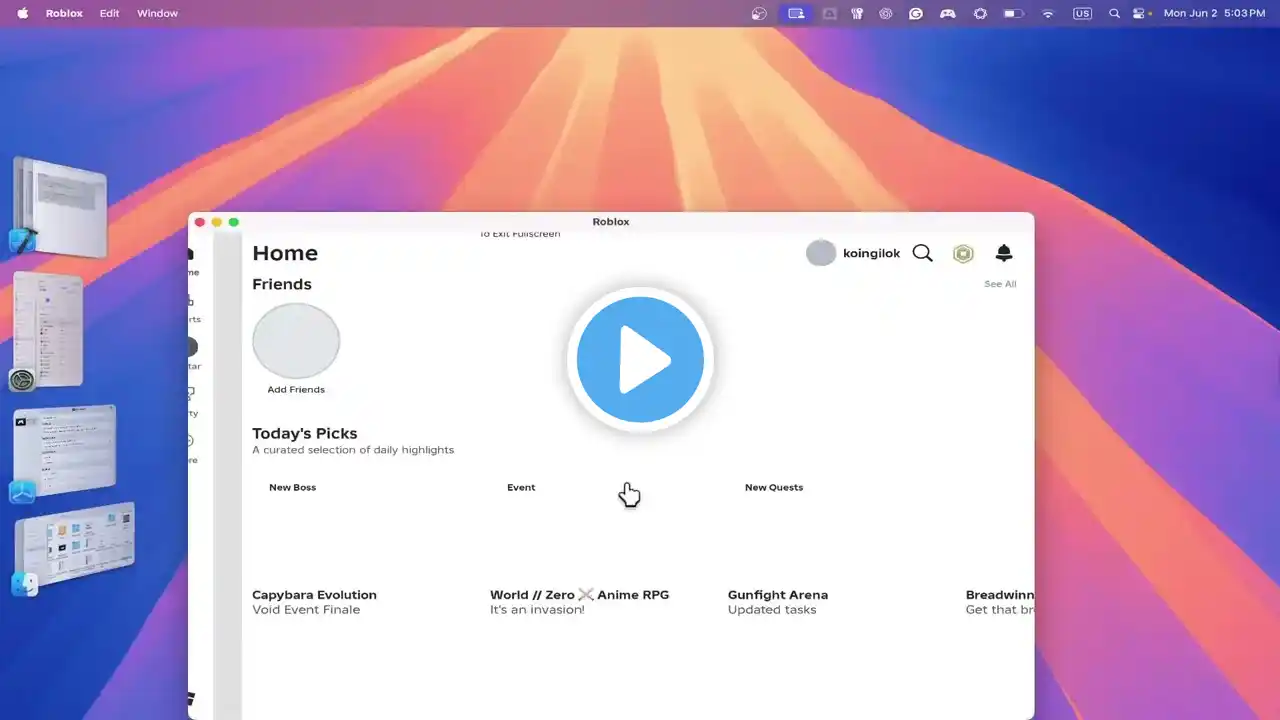This screenshot has height=720, width=1280.
Task: Open the Avatar sidebar icon
Action: tap(192, 347)
